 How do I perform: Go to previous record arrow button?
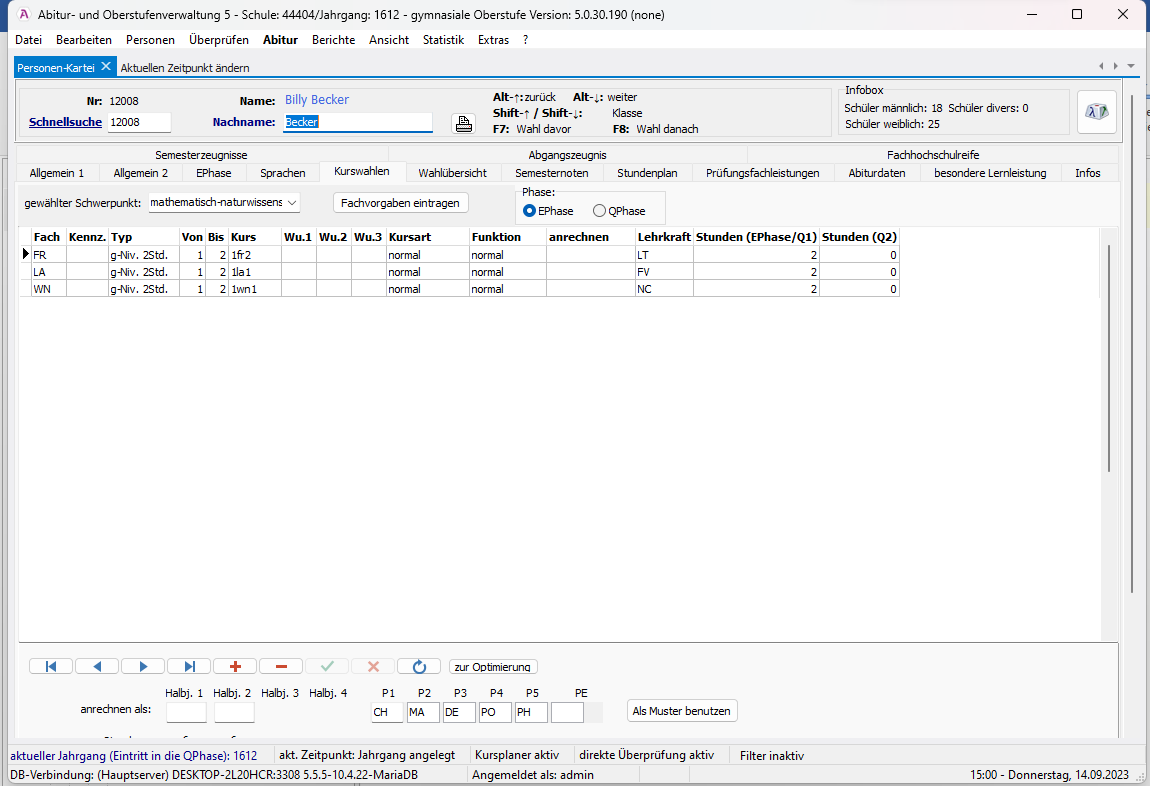coord(97,666)
